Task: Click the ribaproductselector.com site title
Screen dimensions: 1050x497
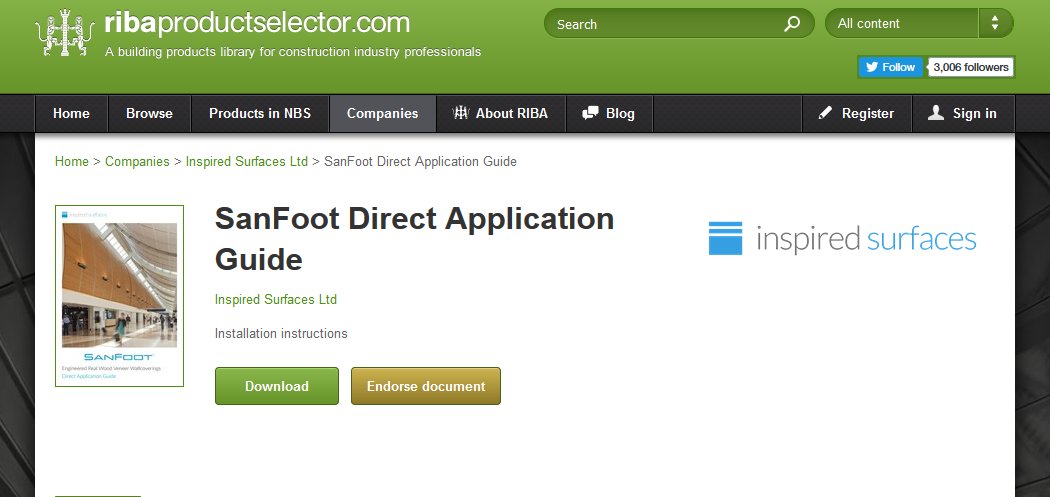Action: [x=257, y=23]
